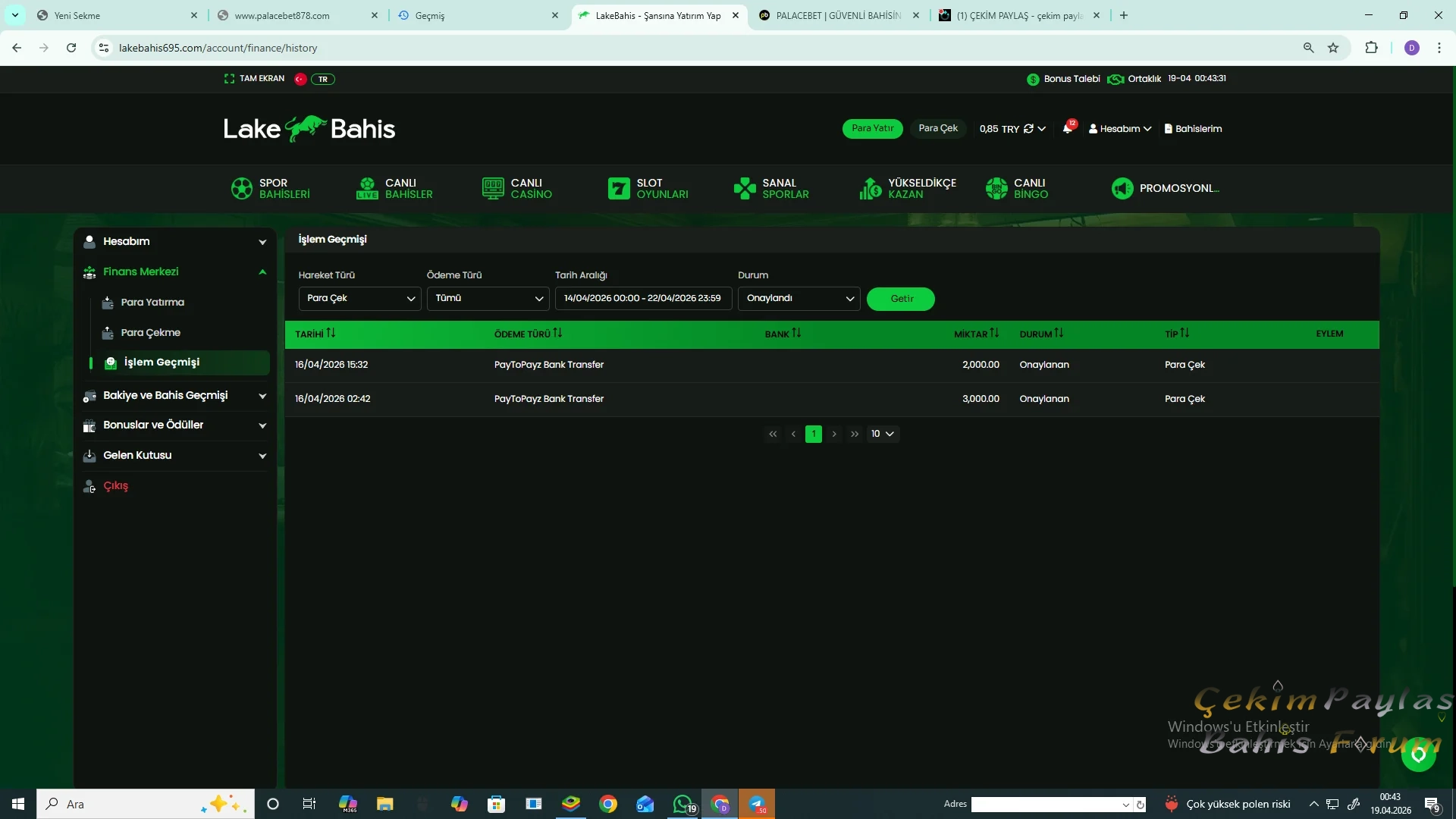Viewport: 1456px width, 819px height.
Task: Toggle Tam Ekran fullscreen icon
Action: (x=229, y=79)
